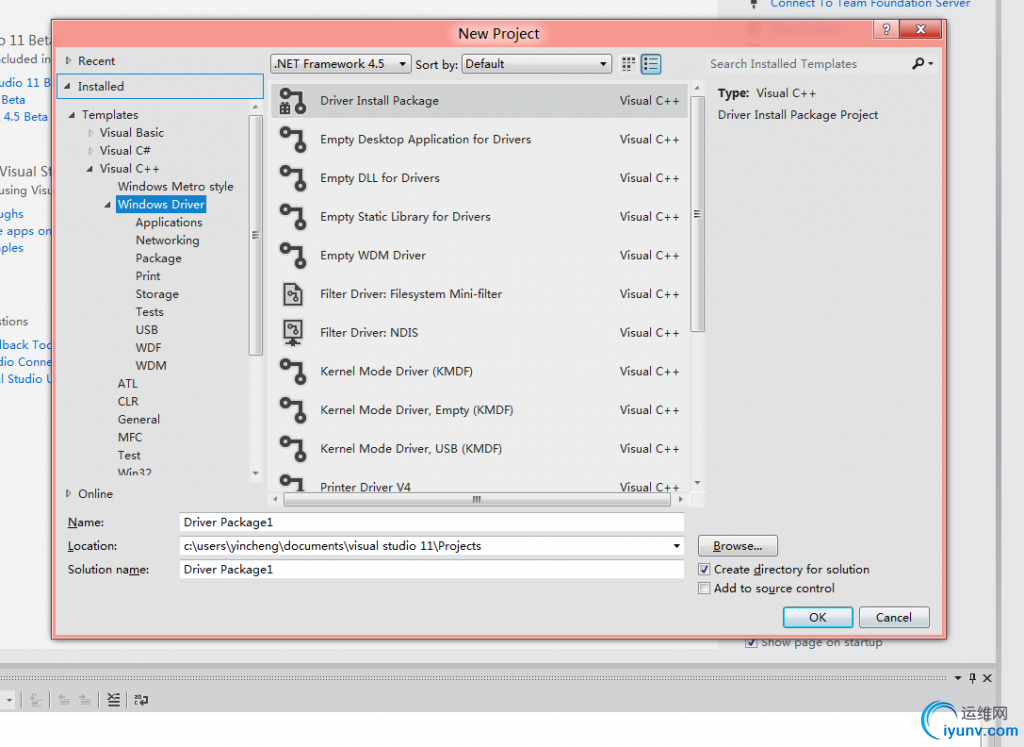Click the Empty WDM Driver template icon

(x=292, y=255)
